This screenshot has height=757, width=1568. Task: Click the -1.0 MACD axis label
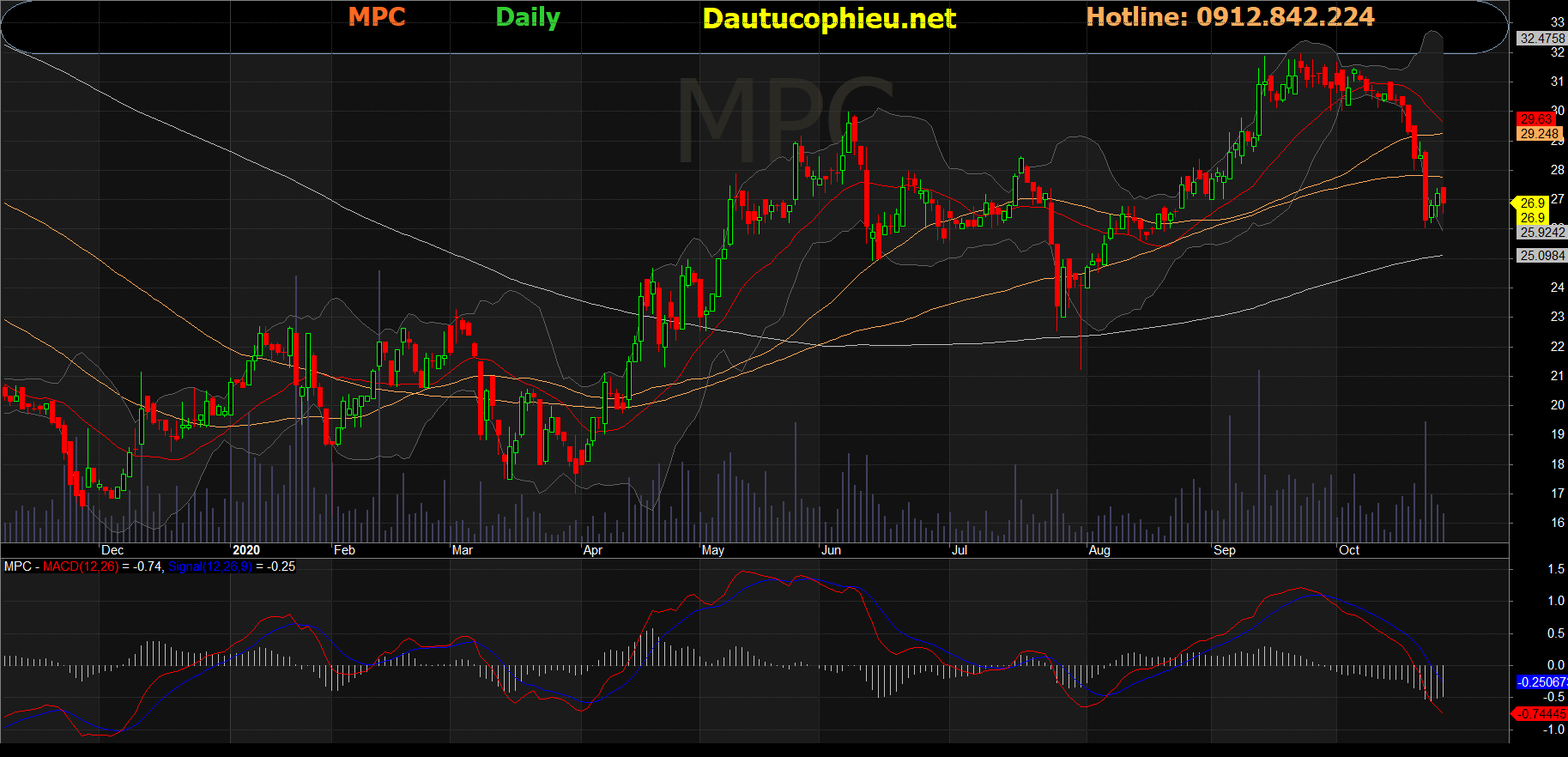(x=1554, y=730)
